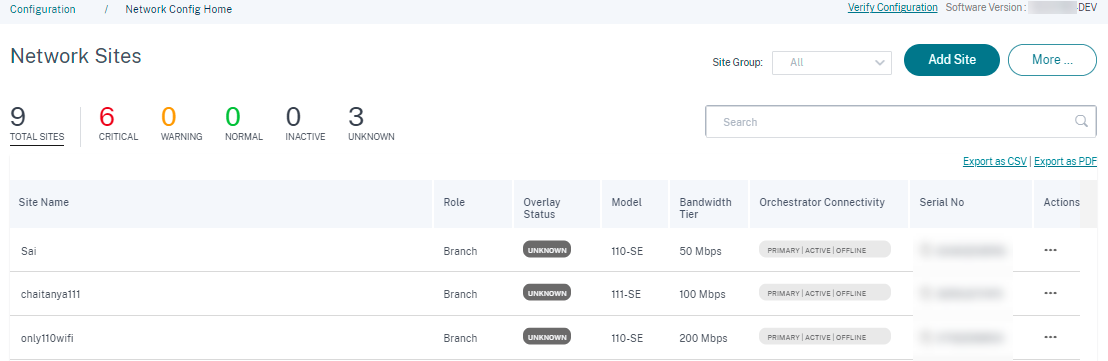Open Network Config Home breadcrumb
This screenshot has width=1108, height=361.
[178, 10]
